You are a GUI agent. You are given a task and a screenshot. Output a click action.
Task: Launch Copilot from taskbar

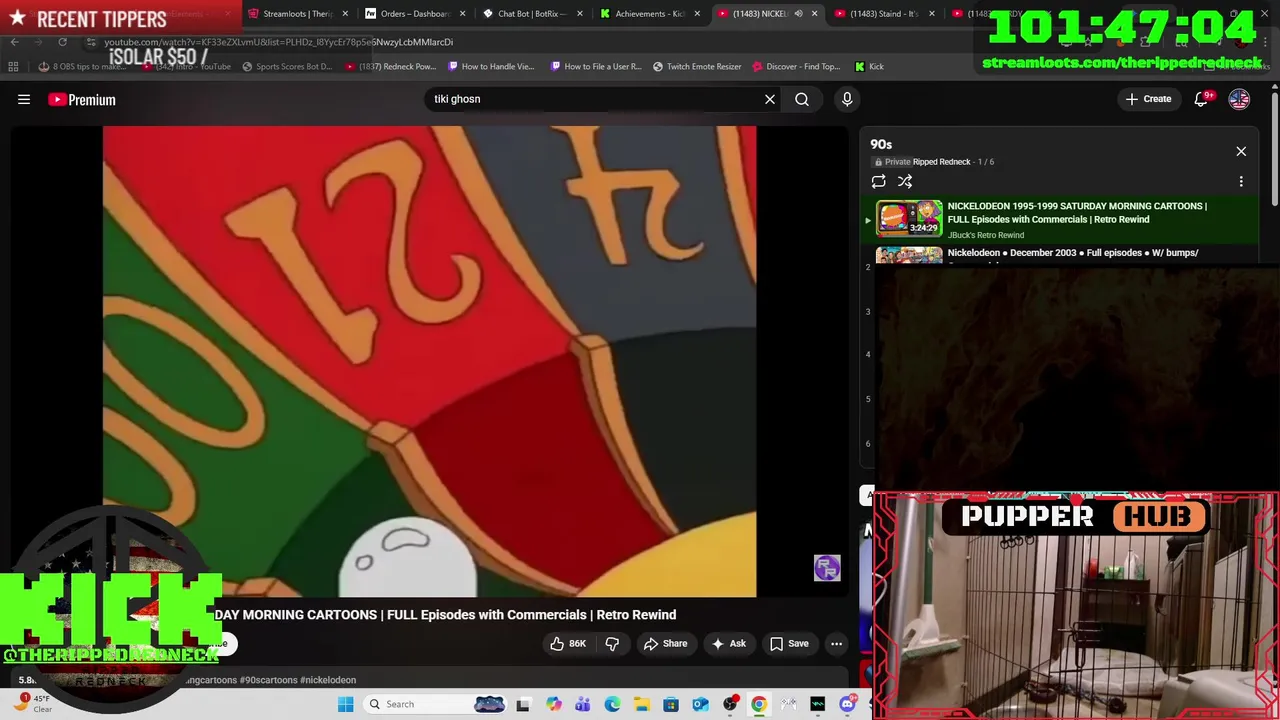554,705
